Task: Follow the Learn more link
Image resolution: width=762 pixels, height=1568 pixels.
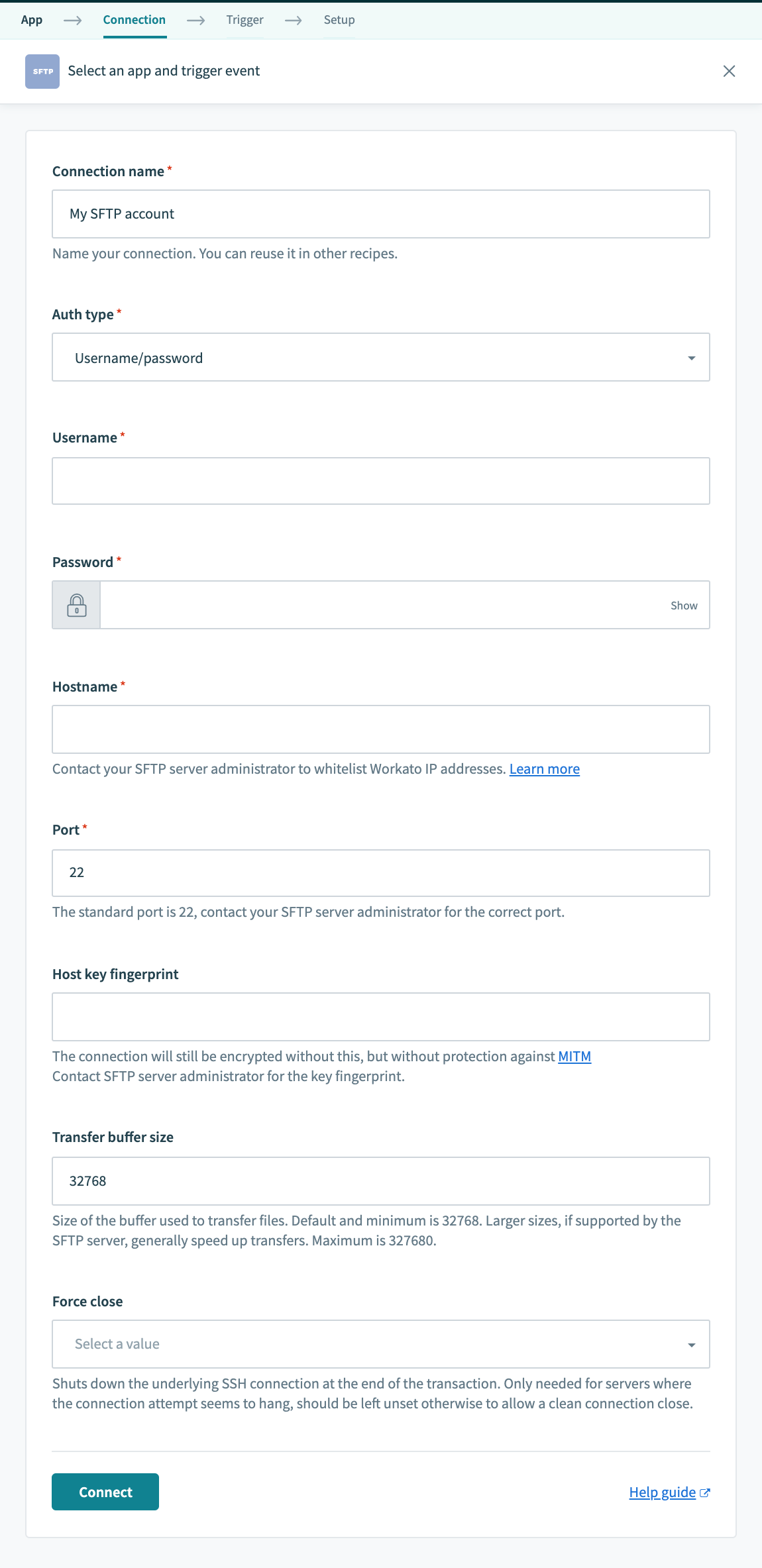Action: tap(544, 769)
